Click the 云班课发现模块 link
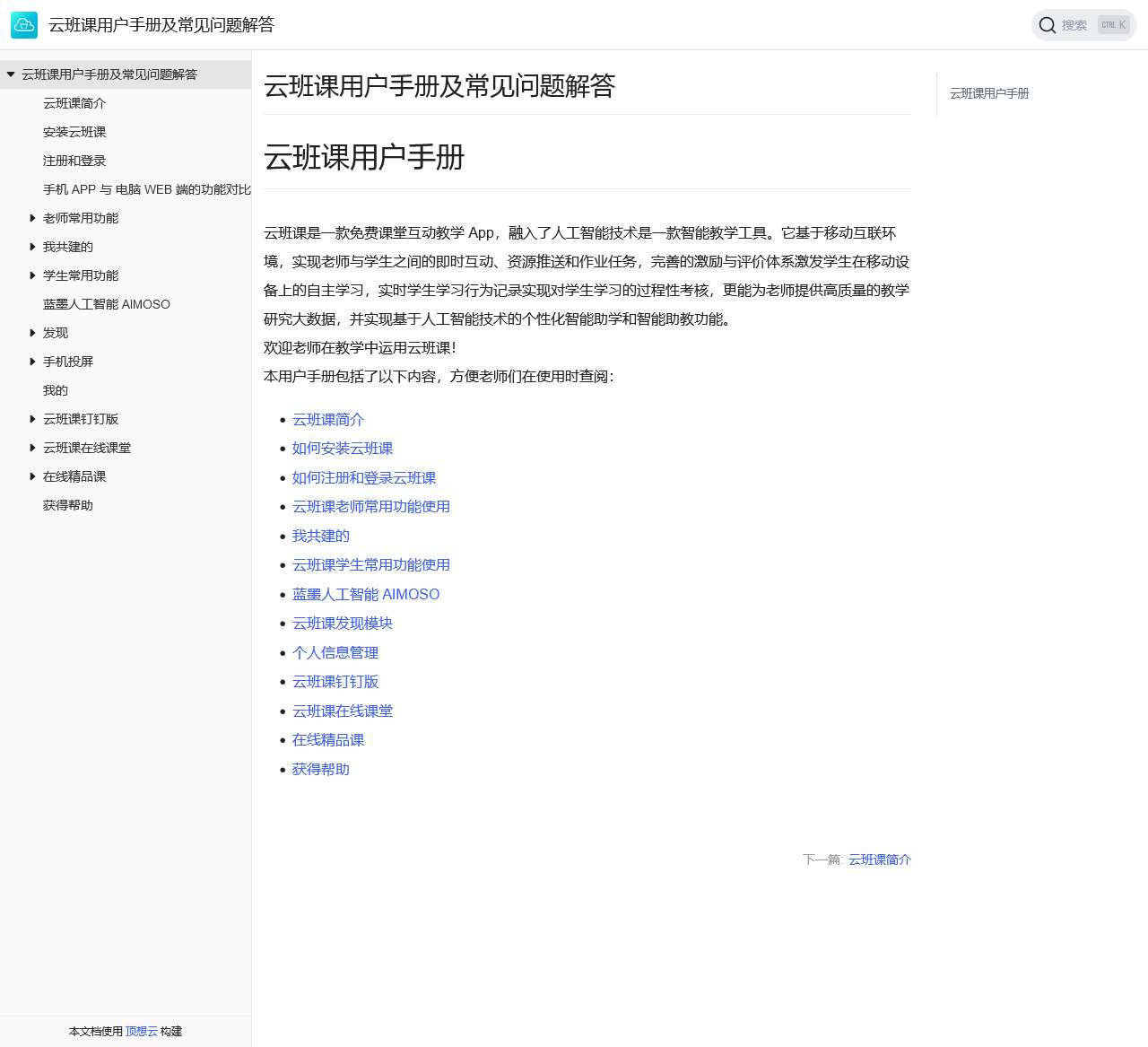 click(342, 623)
